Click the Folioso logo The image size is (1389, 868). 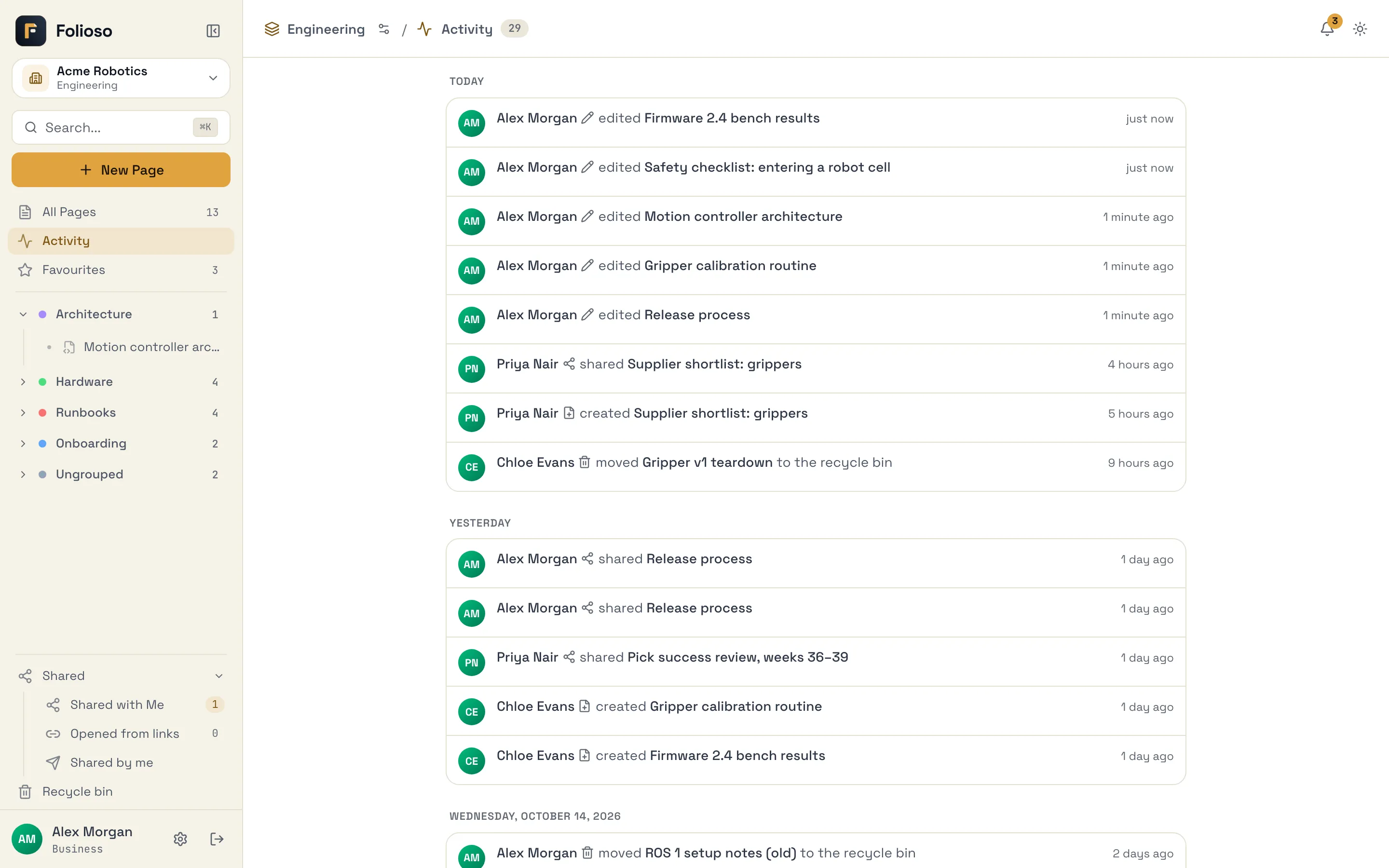(31, 30)
